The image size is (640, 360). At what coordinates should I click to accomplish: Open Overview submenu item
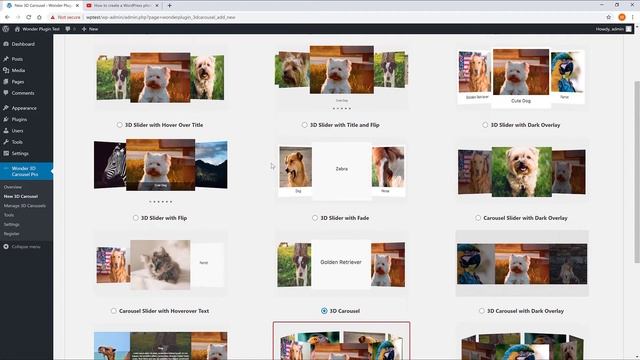[13, 187]
